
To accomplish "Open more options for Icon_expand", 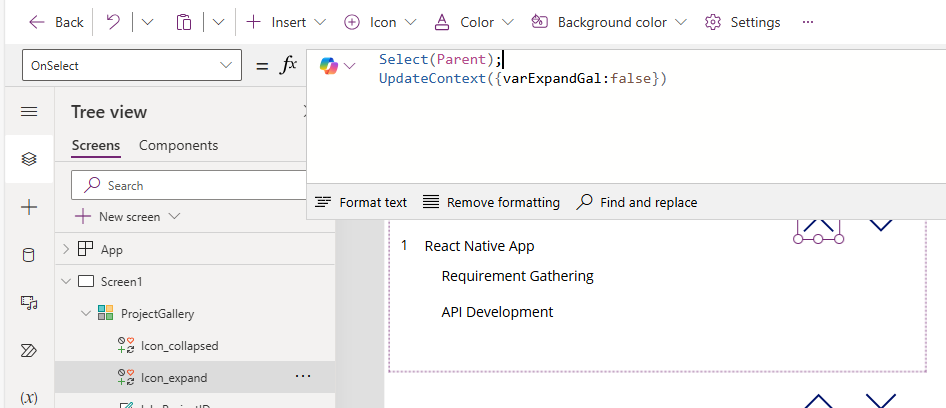I will coord(302,377).
